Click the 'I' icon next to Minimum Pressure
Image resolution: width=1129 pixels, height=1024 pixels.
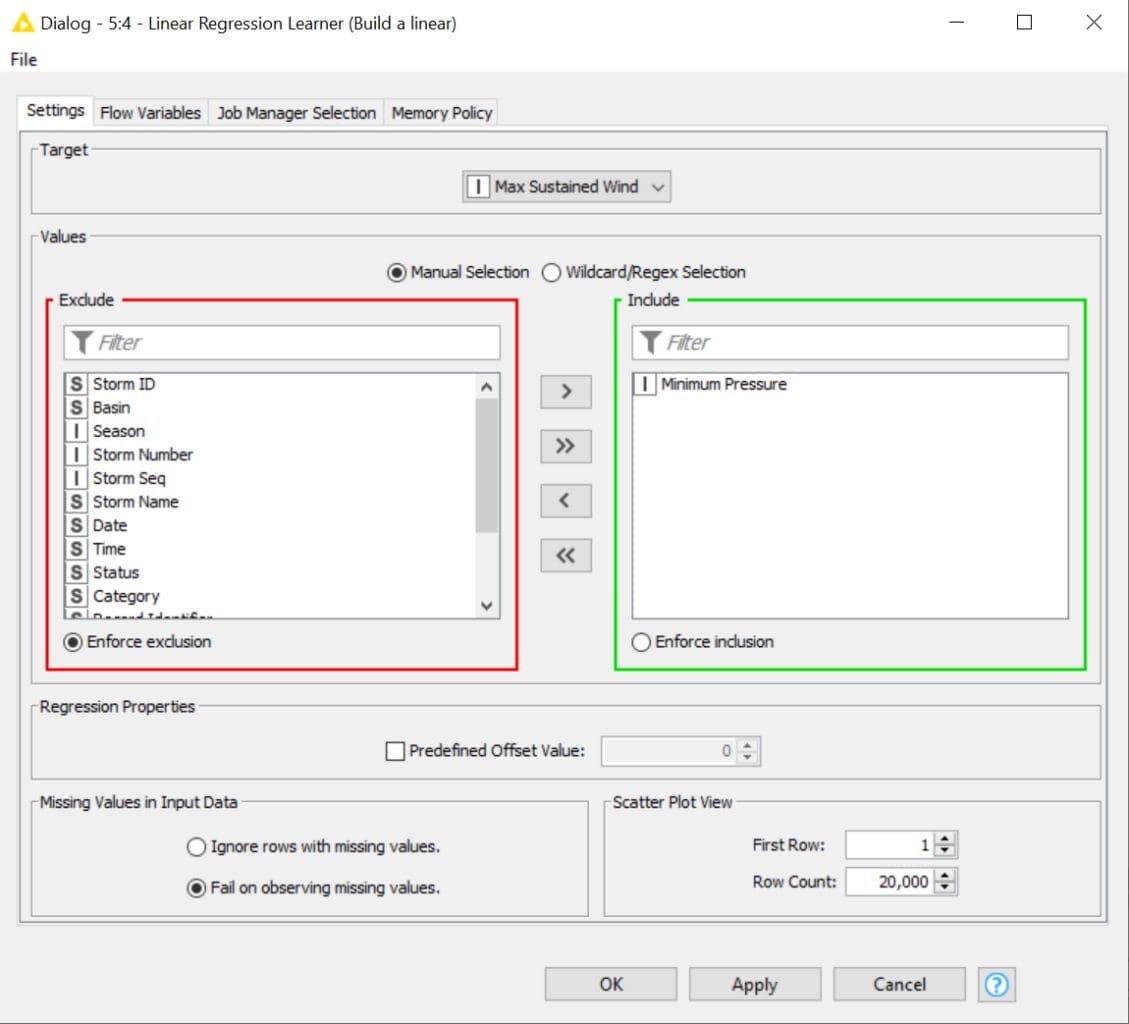tap(644, 383)
